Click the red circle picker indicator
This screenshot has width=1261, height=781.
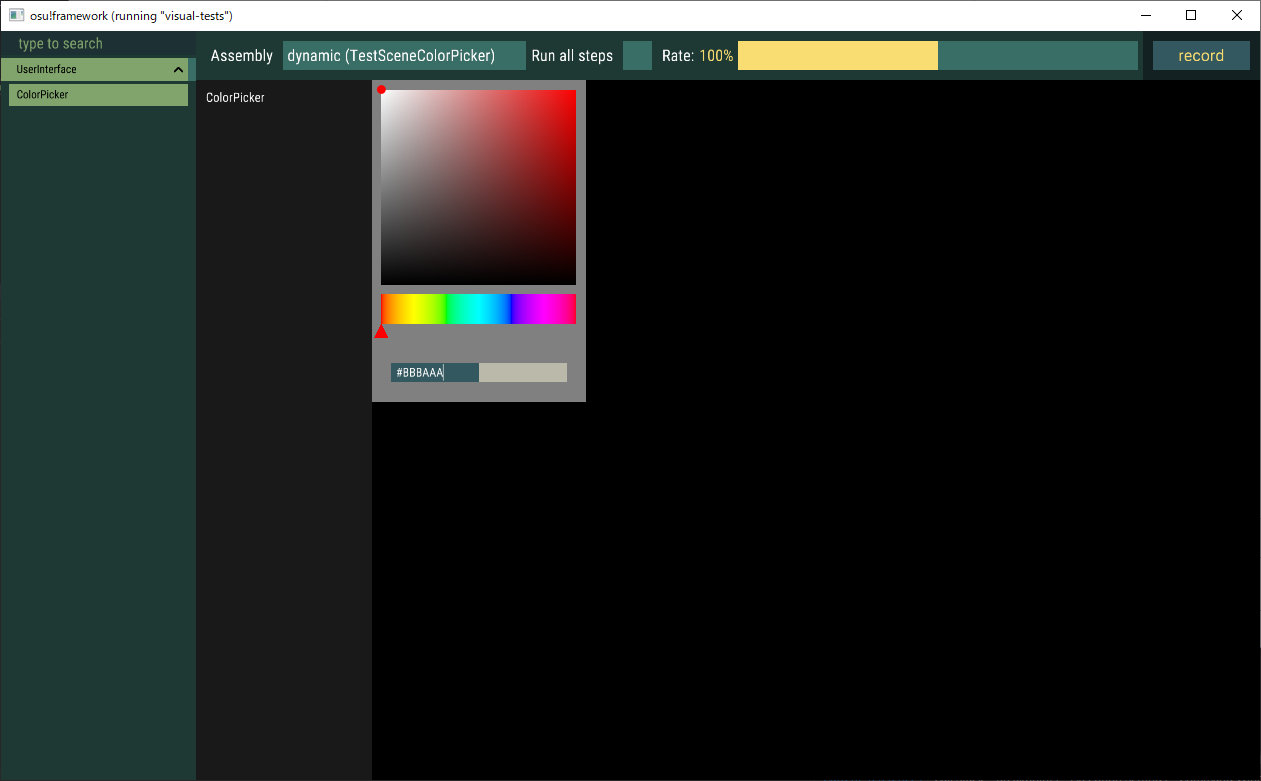(x=382, y=89)
